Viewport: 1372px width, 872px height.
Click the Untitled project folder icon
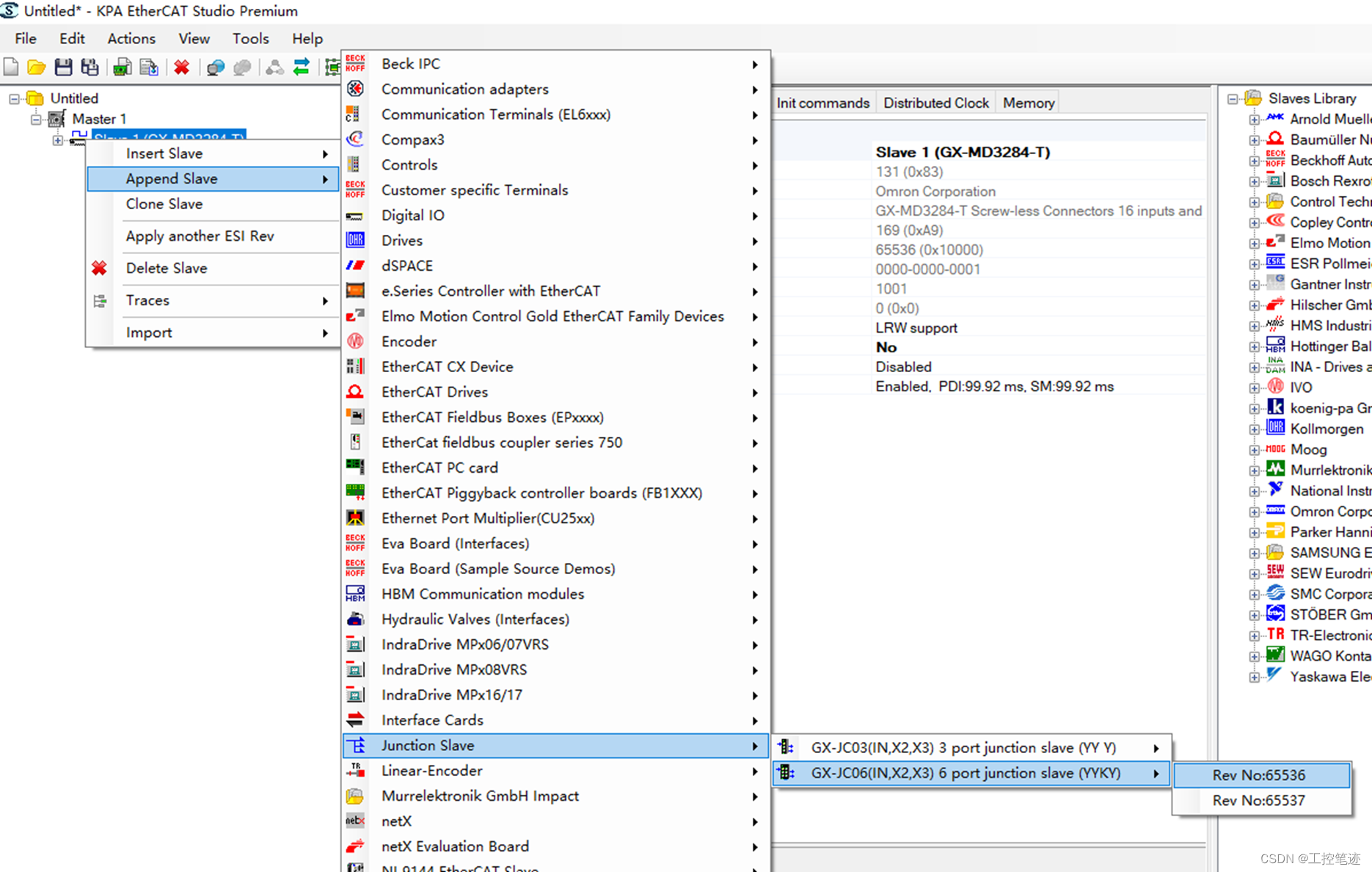click(x=34, y=98)
